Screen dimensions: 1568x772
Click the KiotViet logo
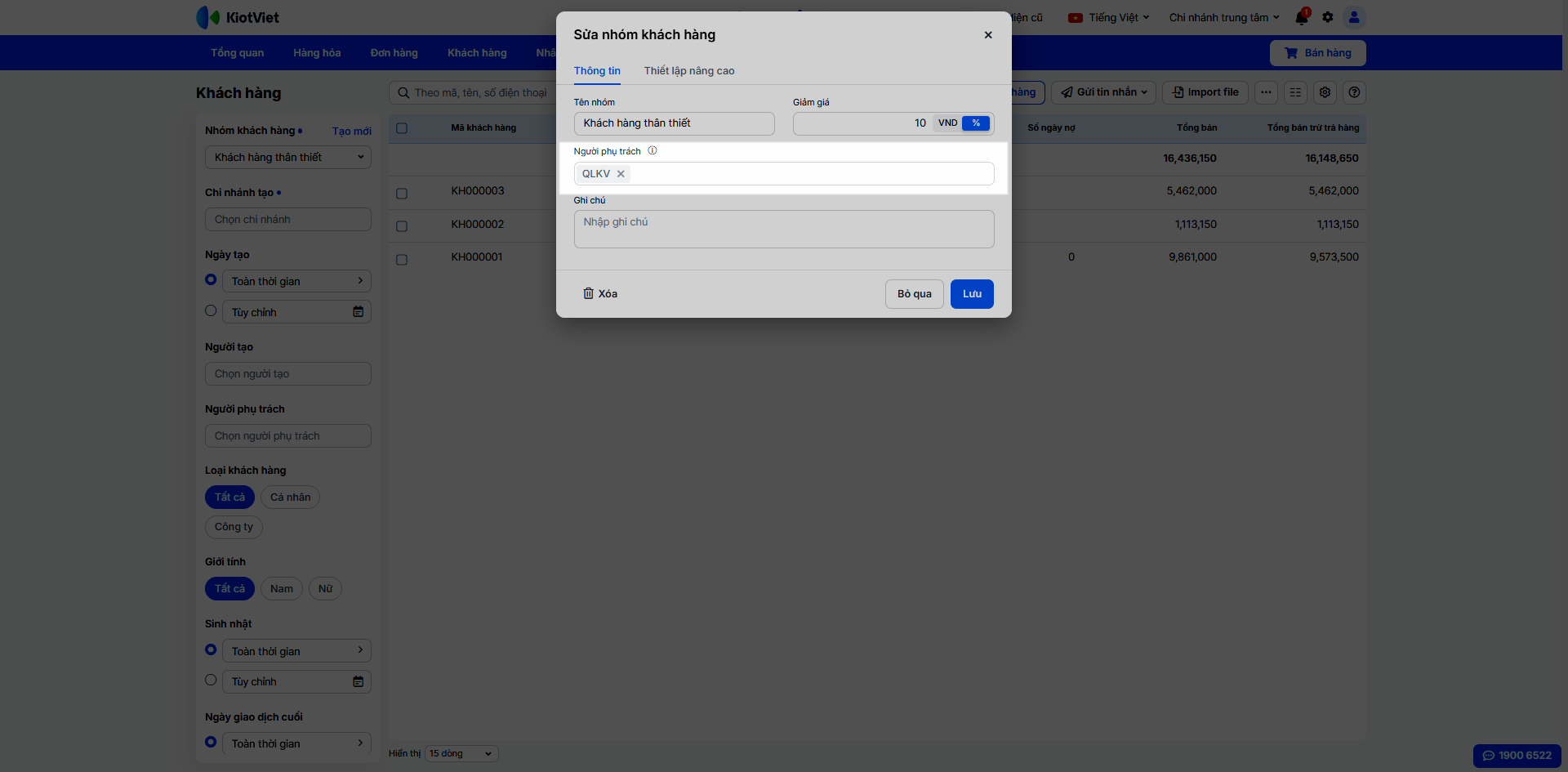click(x=238, y=17)
